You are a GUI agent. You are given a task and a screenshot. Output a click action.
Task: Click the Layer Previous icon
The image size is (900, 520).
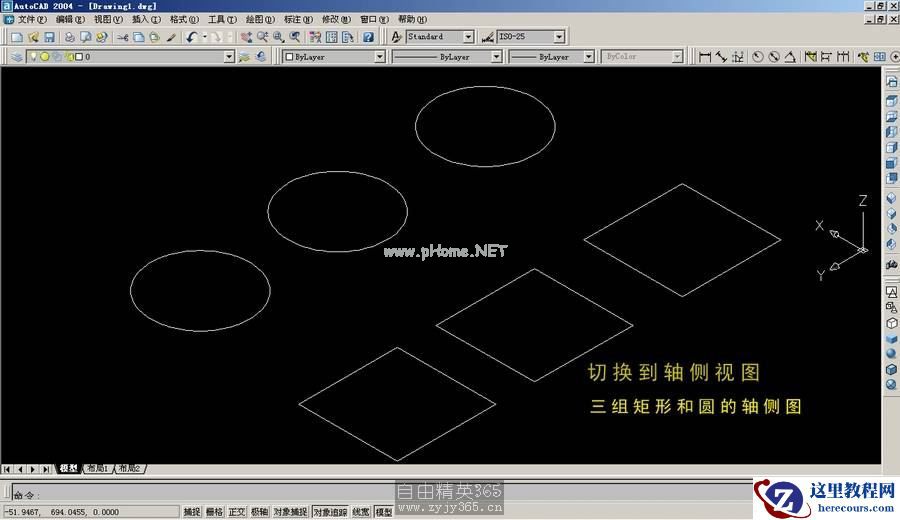click(261, 57)
